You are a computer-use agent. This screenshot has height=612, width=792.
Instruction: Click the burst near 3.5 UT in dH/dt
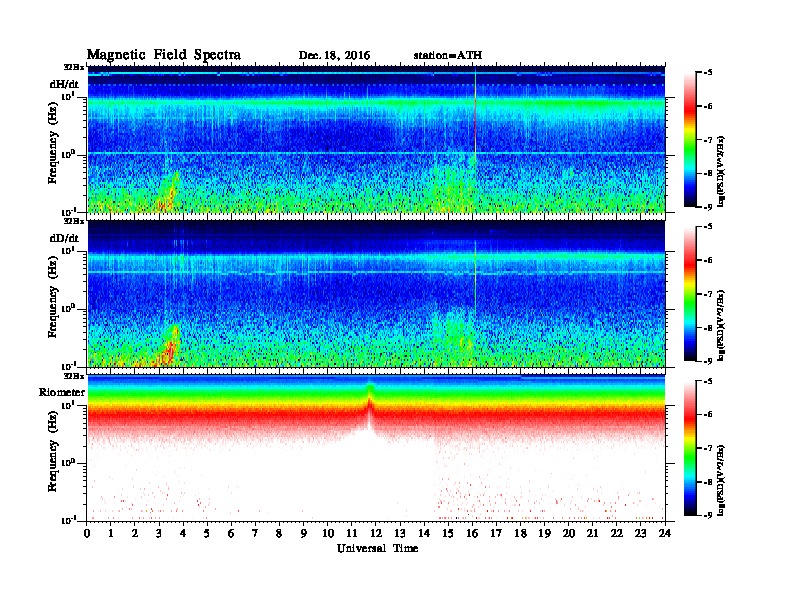coord(170,194)
